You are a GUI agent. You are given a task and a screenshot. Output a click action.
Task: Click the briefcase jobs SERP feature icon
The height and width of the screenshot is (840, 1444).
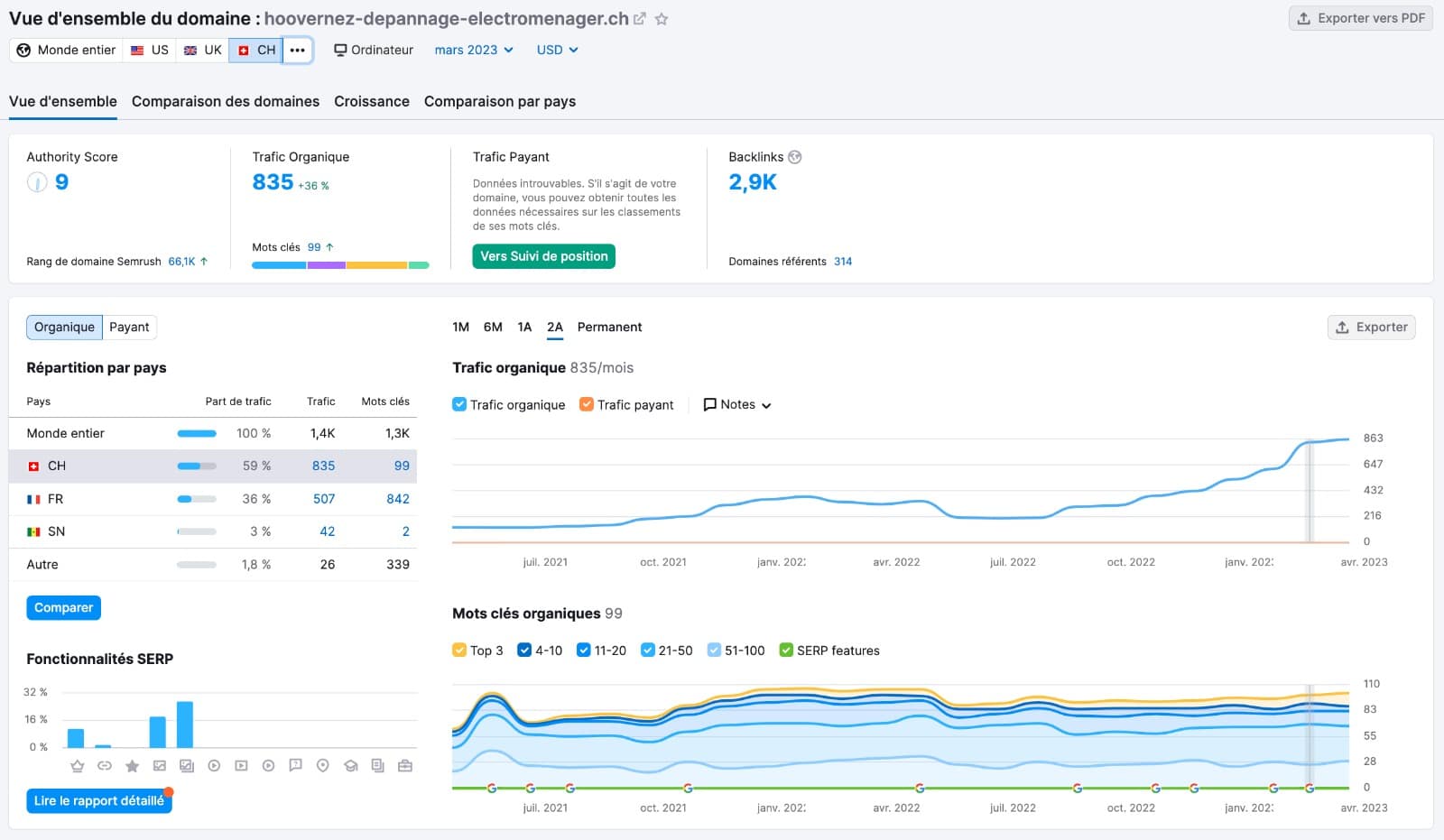click(404, 766)
